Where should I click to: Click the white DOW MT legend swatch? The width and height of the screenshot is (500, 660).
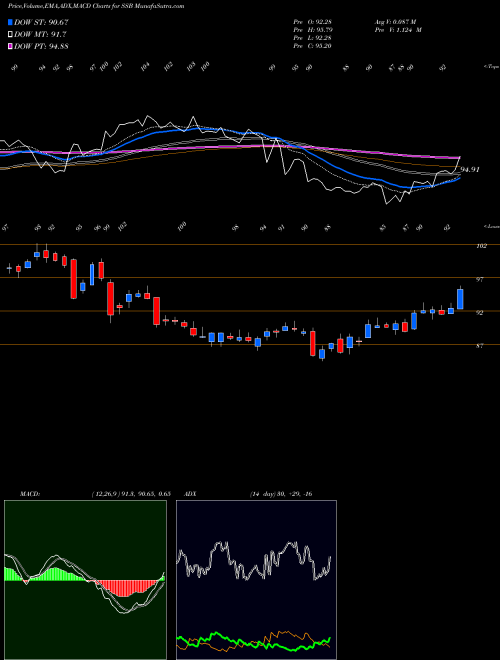[x=10, y=34]
